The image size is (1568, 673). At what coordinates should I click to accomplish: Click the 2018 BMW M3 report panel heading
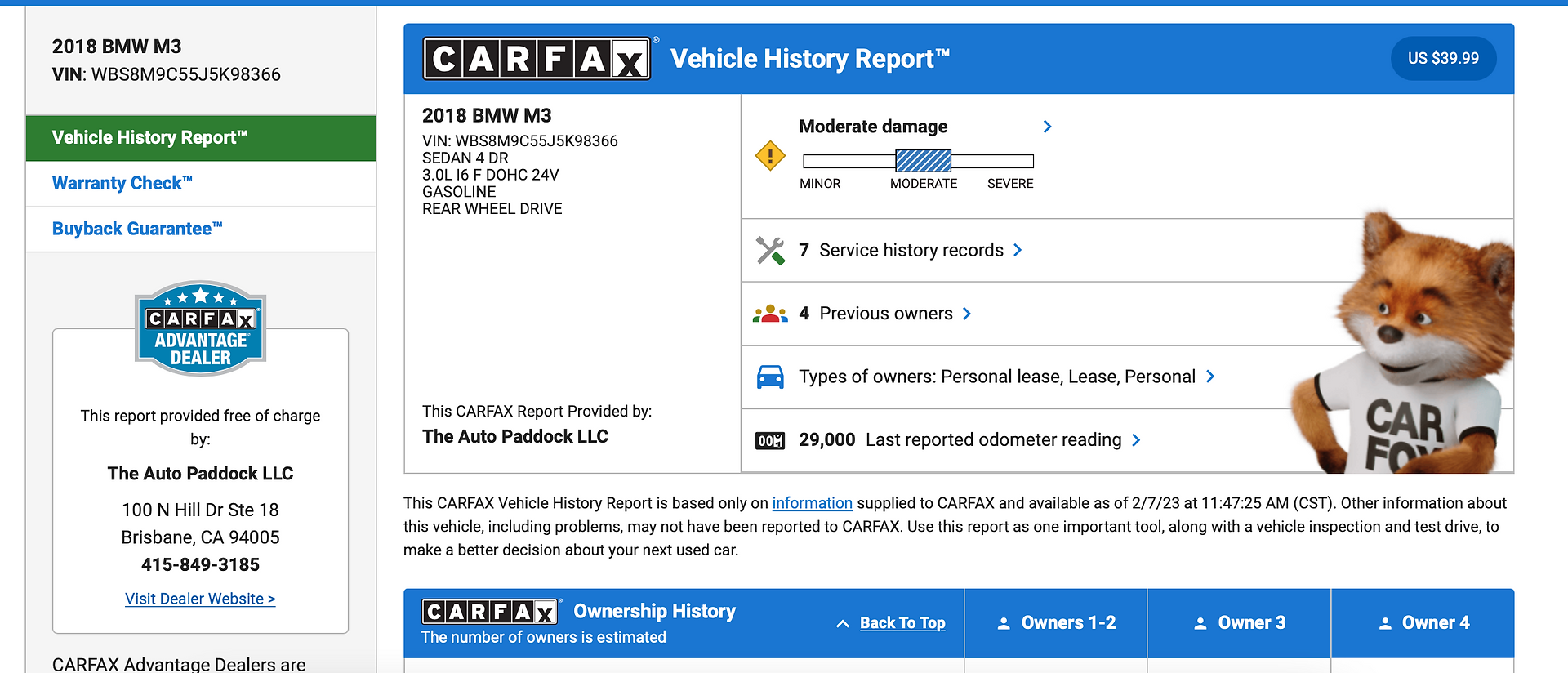(487, 116)
